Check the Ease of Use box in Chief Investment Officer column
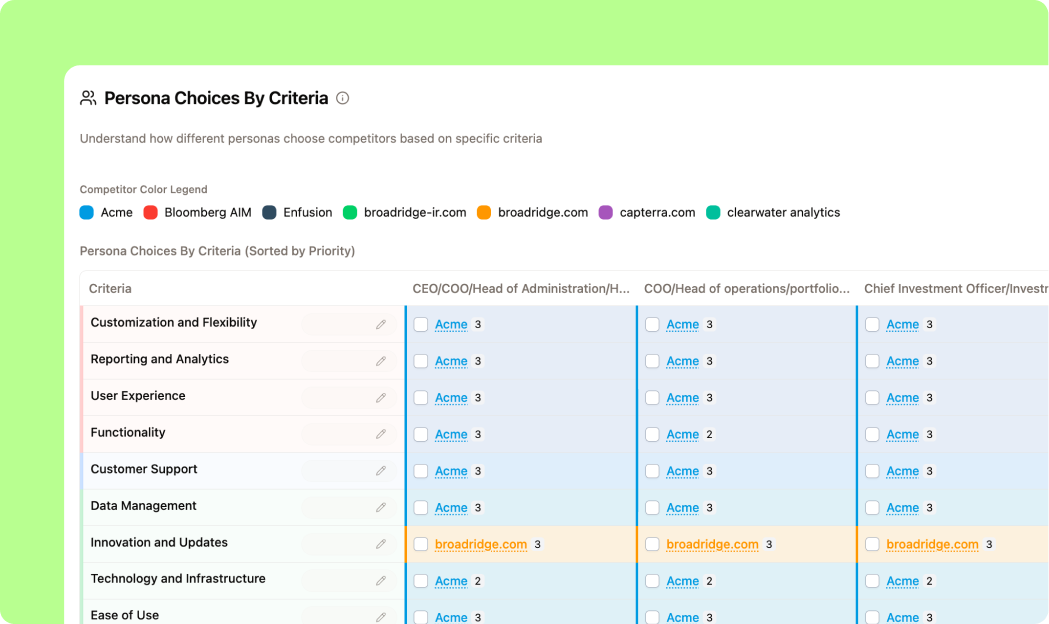 point(872,617)
